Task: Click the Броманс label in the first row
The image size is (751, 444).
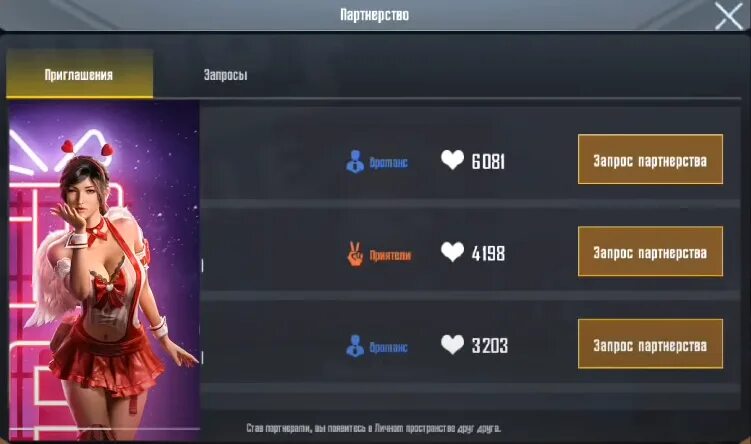Action: (x=388, y=163)
